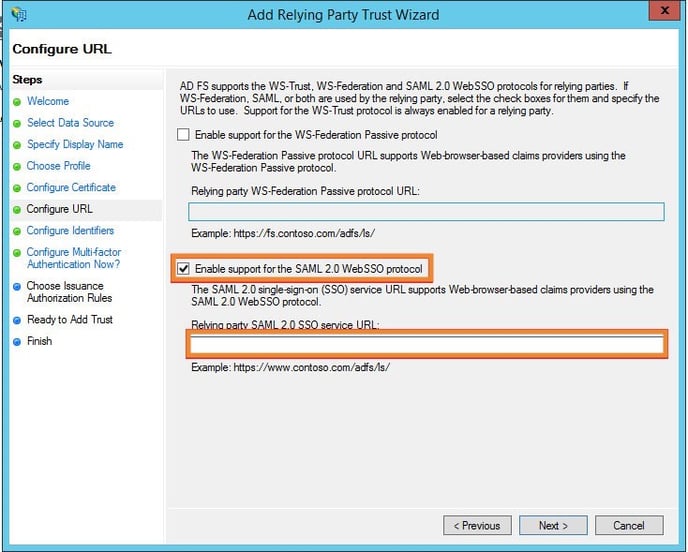688x552 pixels.
Task: Click the green bullet beside Choose Profile
Action: [17, 166]
